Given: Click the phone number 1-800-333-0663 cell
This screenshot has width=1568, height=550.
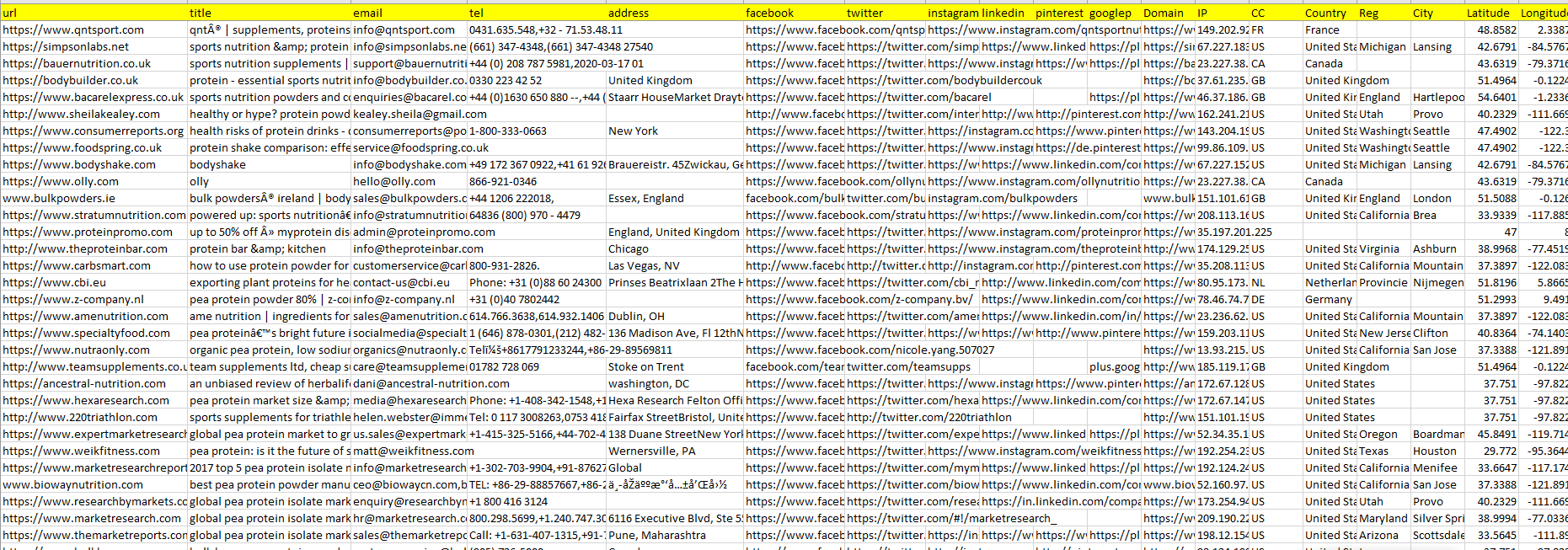Looking at the screenshot, I should click(x=537, y=131).
